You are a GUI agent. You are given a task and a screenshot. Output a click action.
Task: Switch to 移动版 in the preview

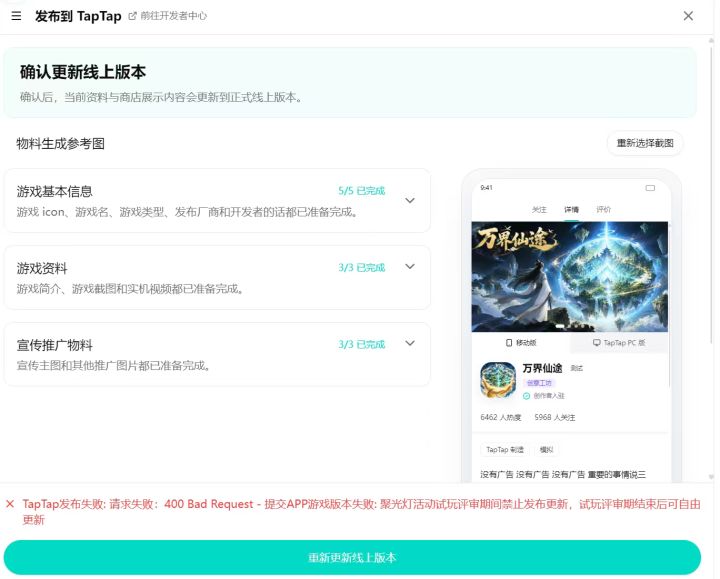coord(521,343)
